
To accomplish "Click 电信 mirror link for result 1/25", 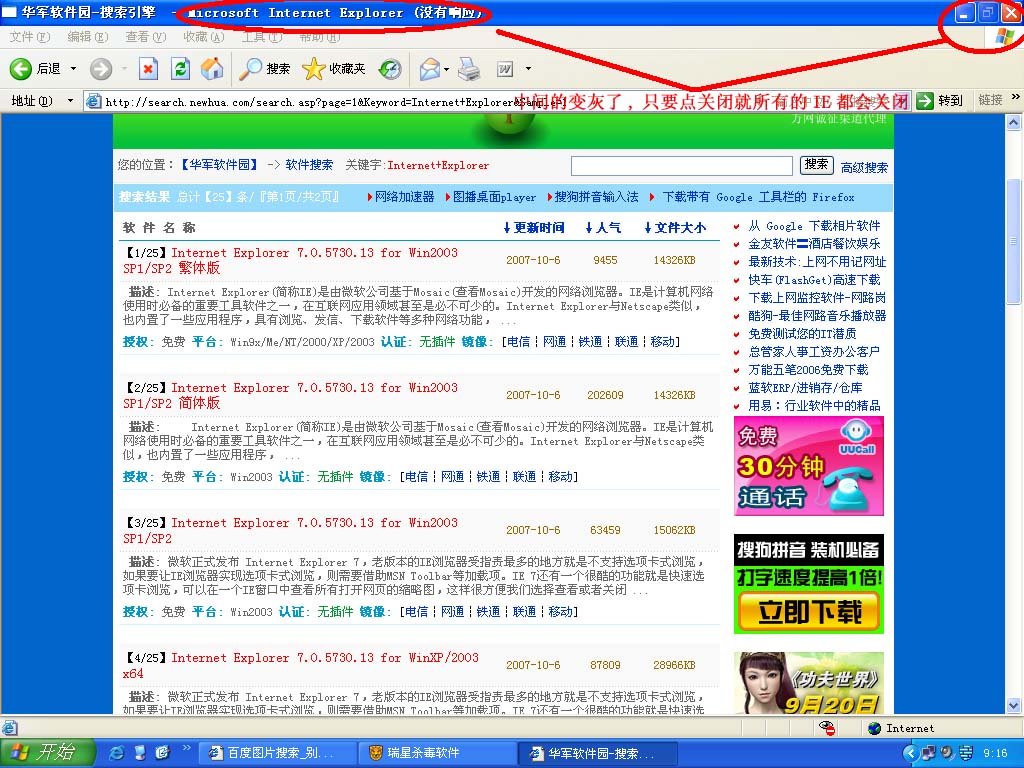I will coord(519,342).
